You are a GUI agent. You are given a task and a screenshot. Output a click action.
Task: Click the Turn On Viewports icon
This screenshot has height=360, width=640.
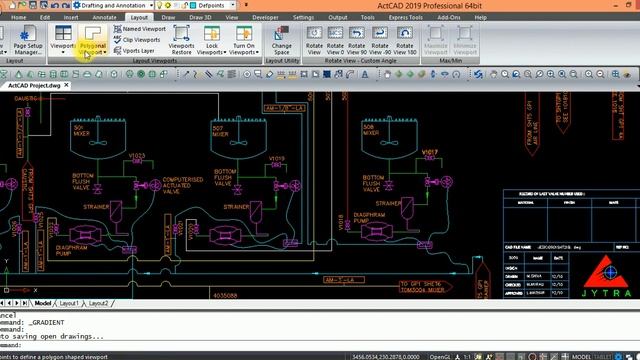tap(244, 33)
